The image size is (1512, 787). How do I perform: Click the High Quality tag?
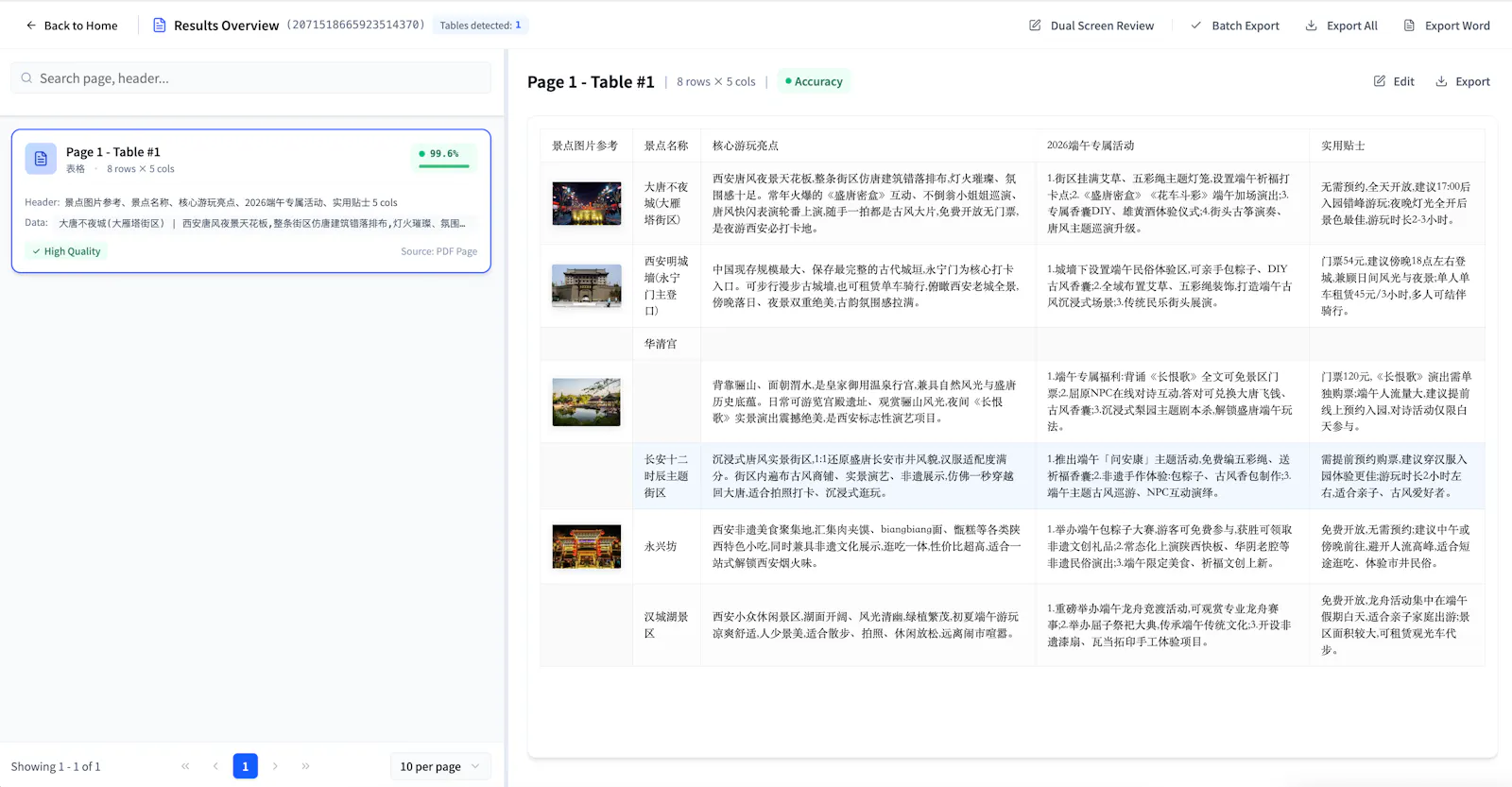tap(65, 251)
